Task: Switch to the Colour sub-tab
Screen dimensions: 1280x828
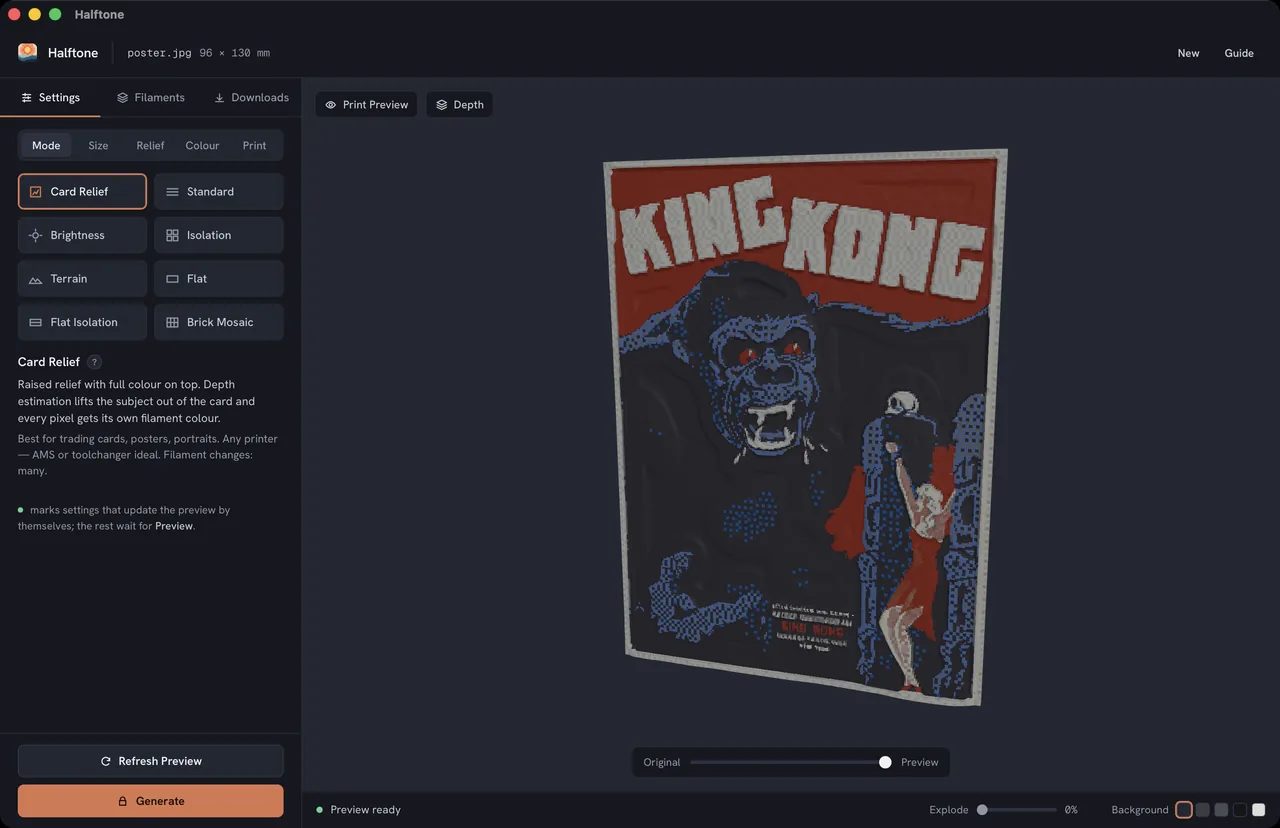Action: (202, 145)
